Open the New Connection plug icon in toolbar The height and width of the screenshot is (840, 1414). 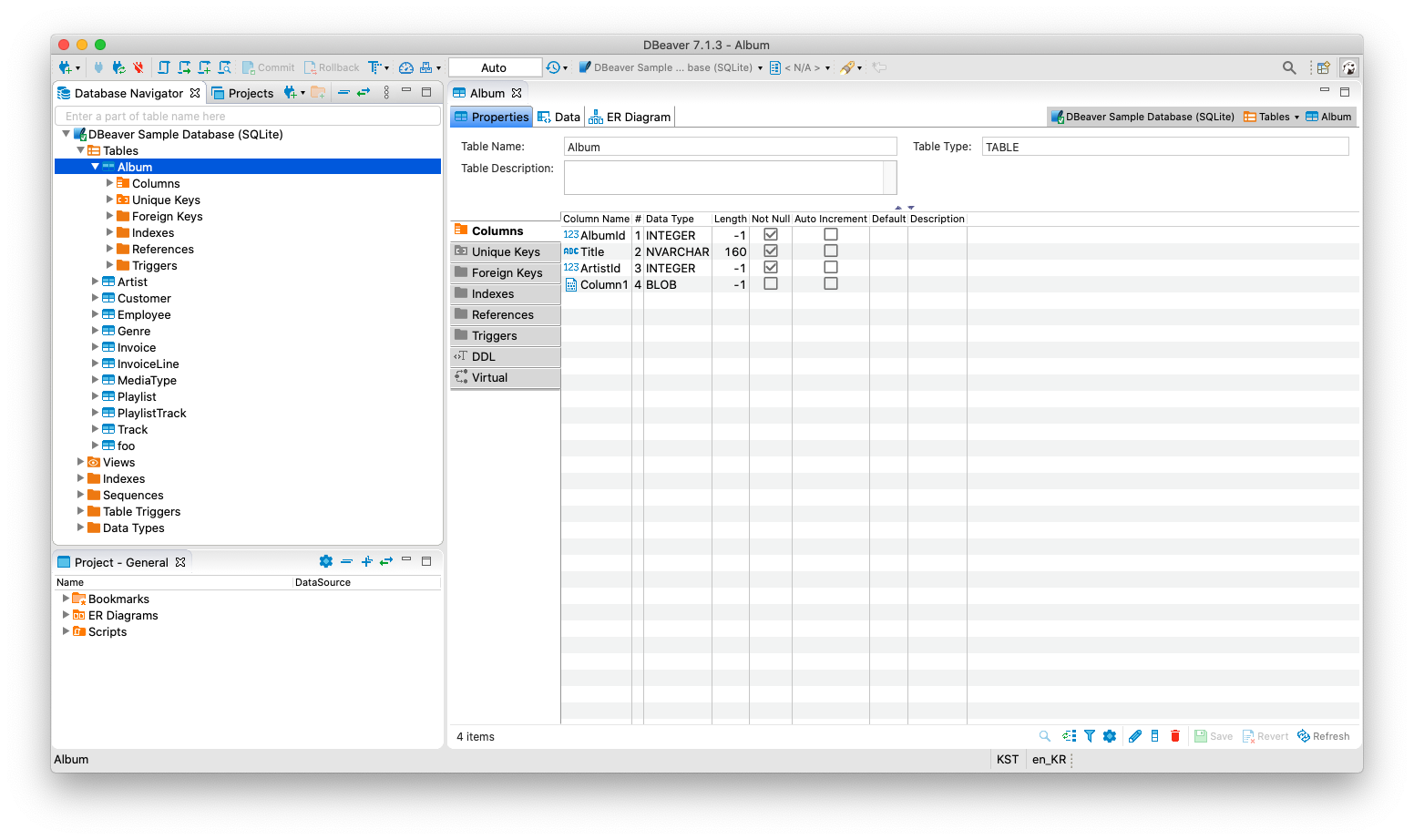click(x=65, y=67)
